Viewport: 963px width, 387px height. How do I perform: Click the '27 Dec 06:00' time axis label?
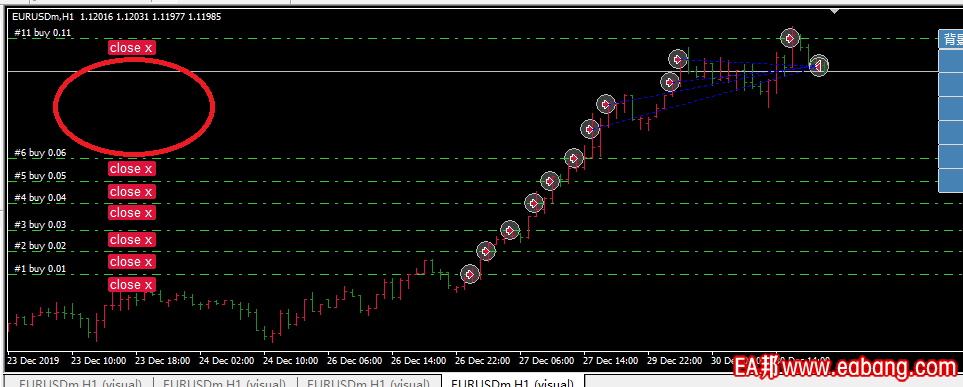point(547,360)
